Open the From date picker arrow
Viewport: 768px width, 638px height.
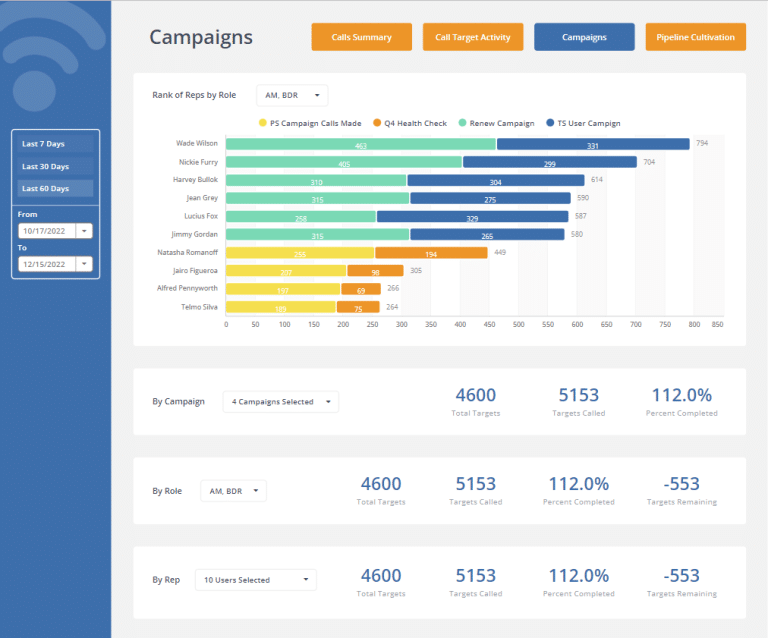click(84, 230)
